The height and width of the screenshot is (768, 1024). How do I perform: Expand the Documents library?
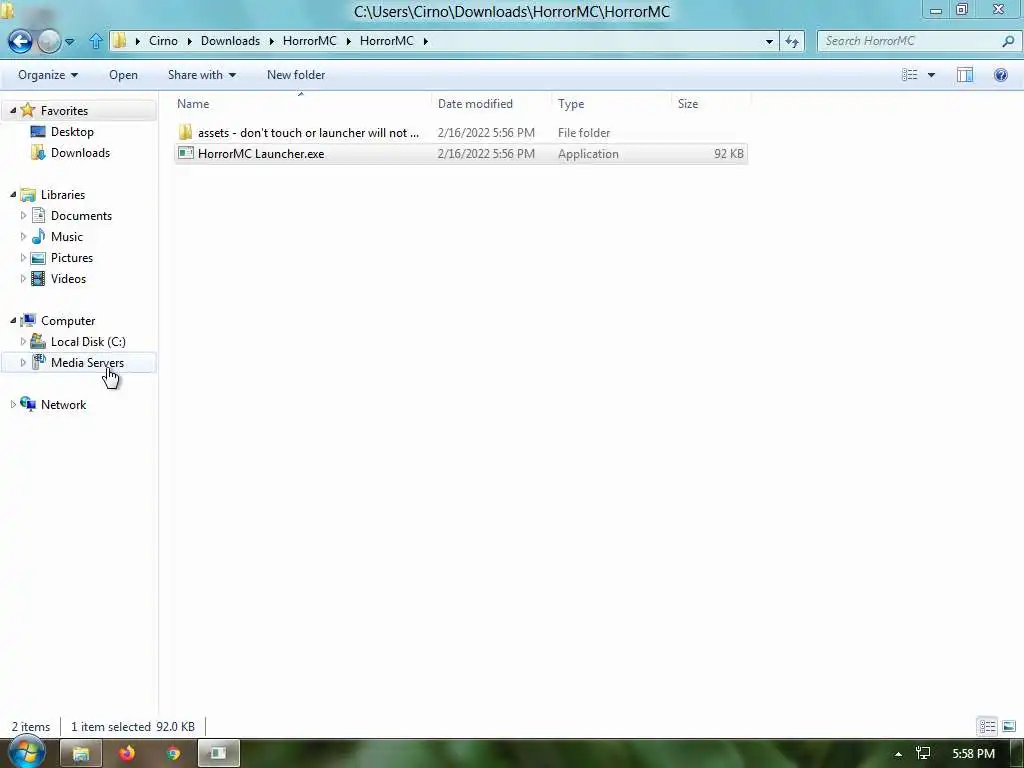(x=24, y=216)
